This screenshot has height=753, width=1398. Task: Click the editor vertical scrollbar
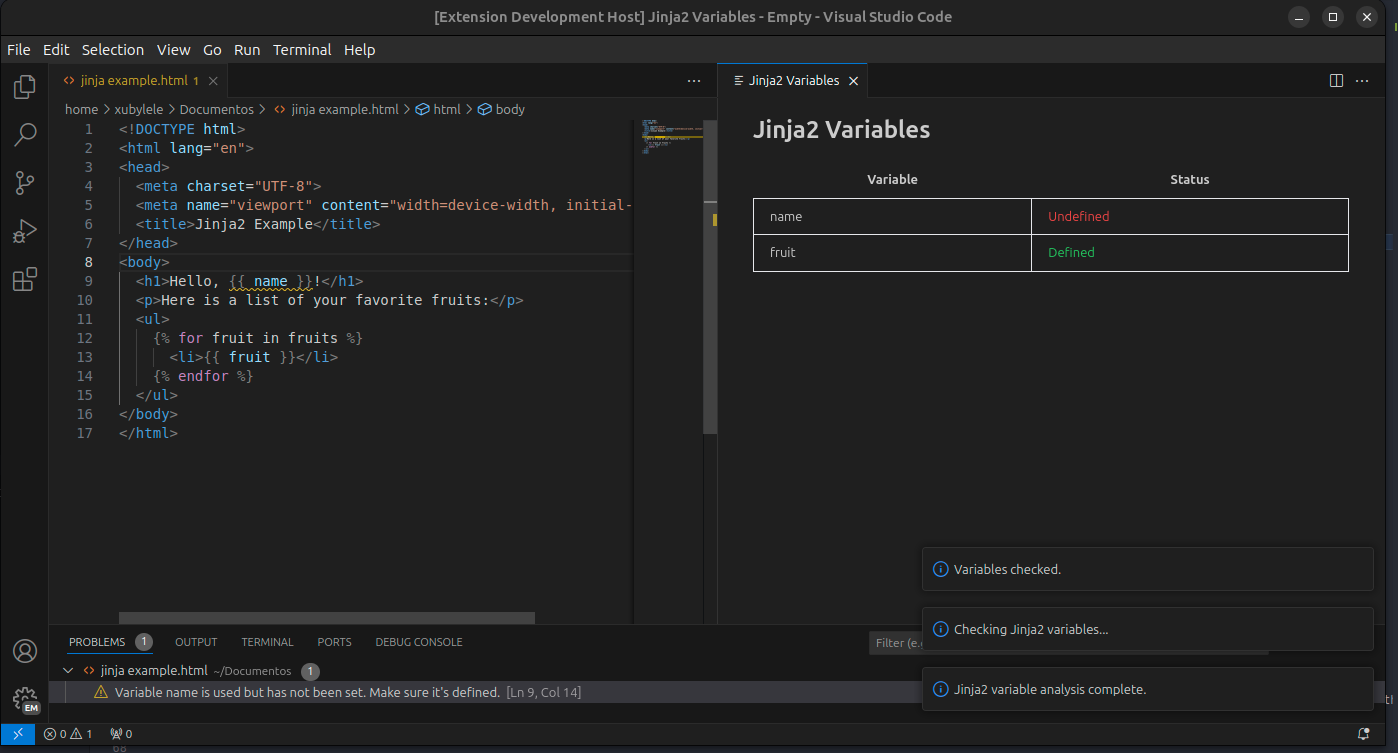click(710, 276)
